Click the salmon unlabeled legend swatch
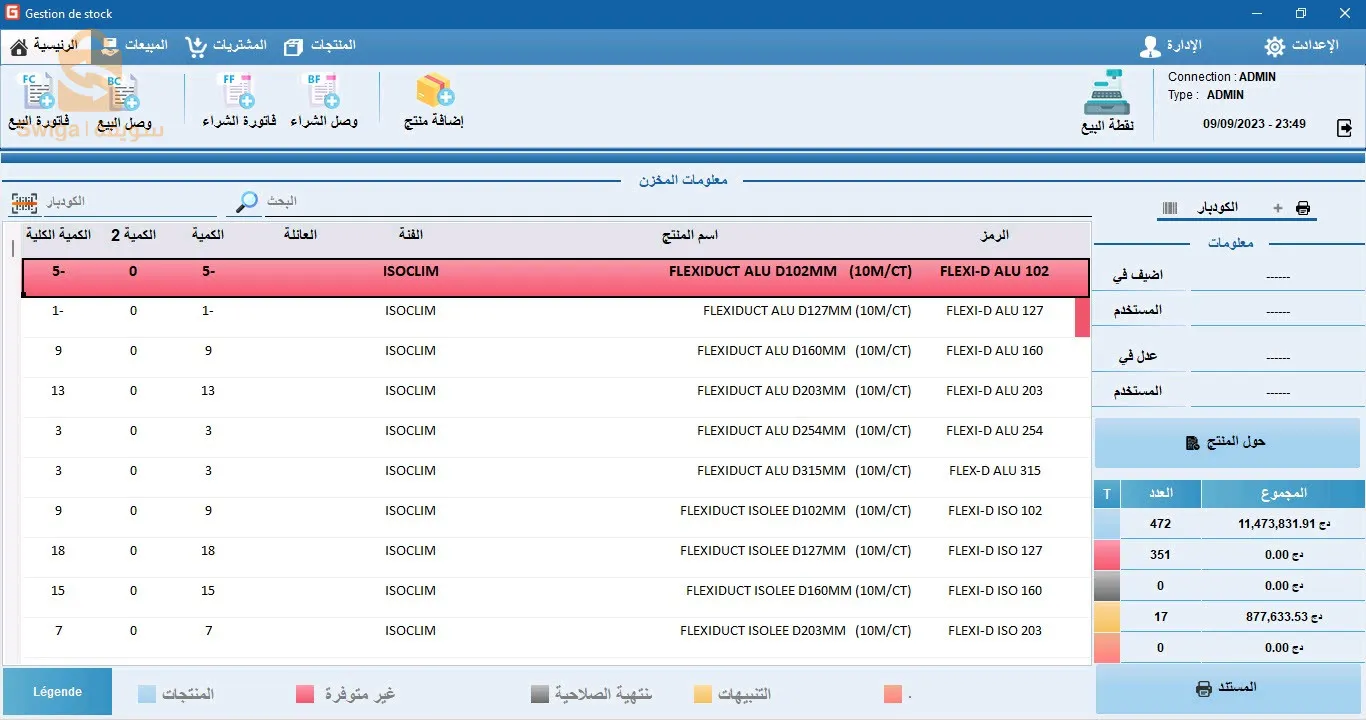Screen dimensions: 1366x720 click(x=893, y=694)
